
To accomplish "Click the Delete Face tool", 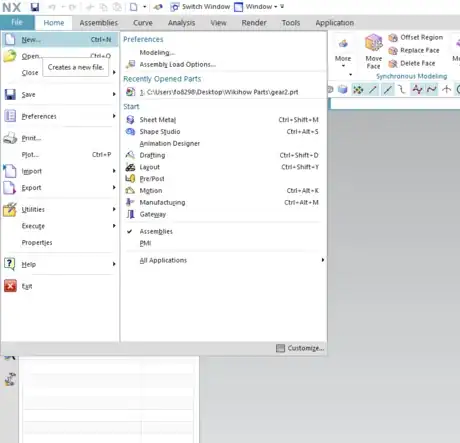I will [412, 63].
